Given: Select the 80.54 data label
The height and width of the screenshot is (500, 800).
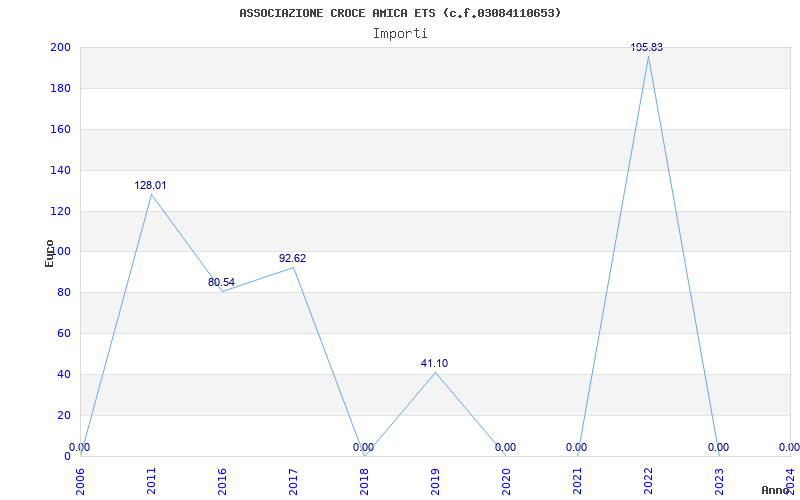Looking at the screenshot, I should [221, 282].
